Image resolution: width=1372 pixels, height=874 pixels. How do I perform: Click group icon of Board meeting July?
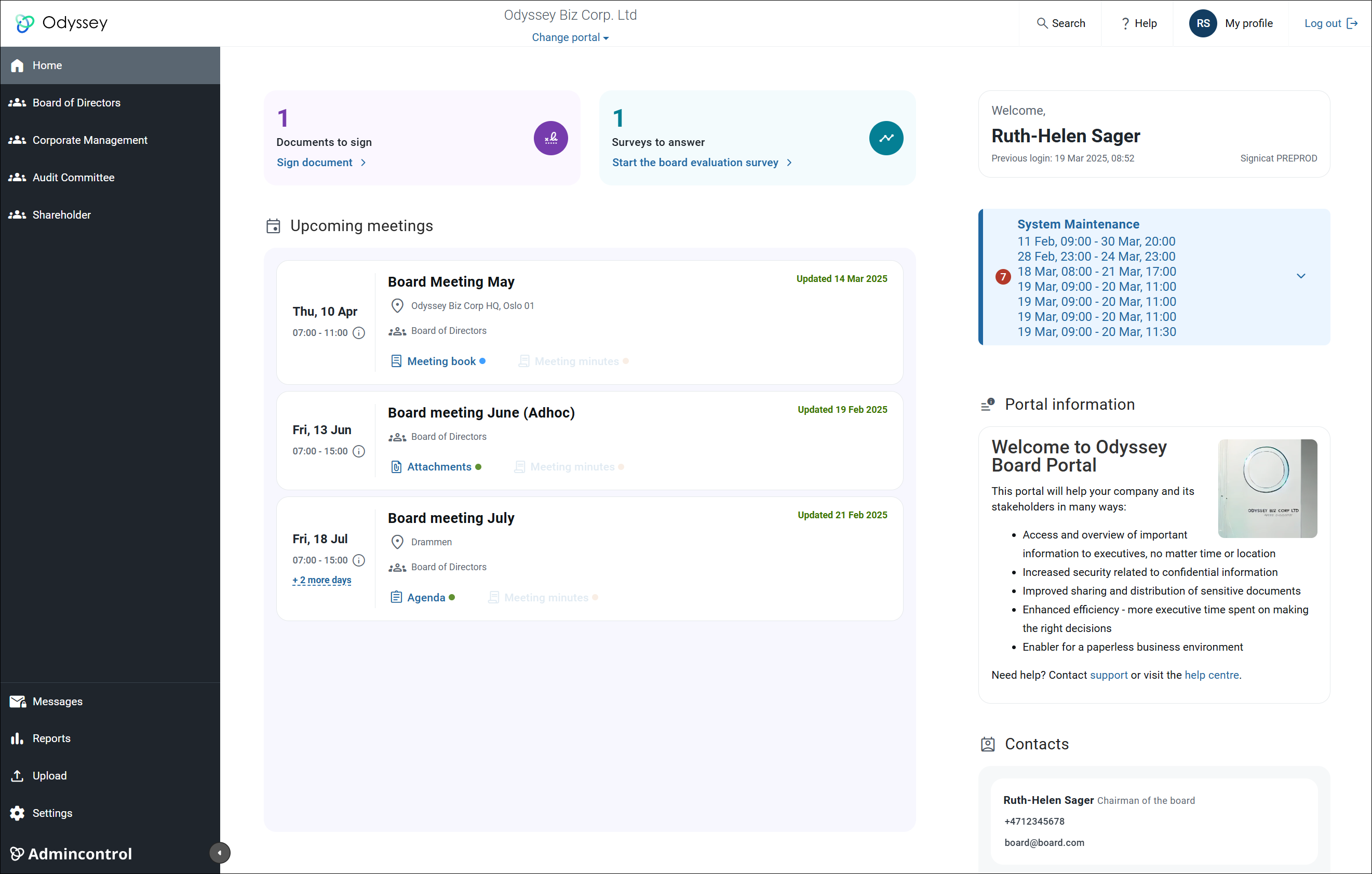[397, 568]
